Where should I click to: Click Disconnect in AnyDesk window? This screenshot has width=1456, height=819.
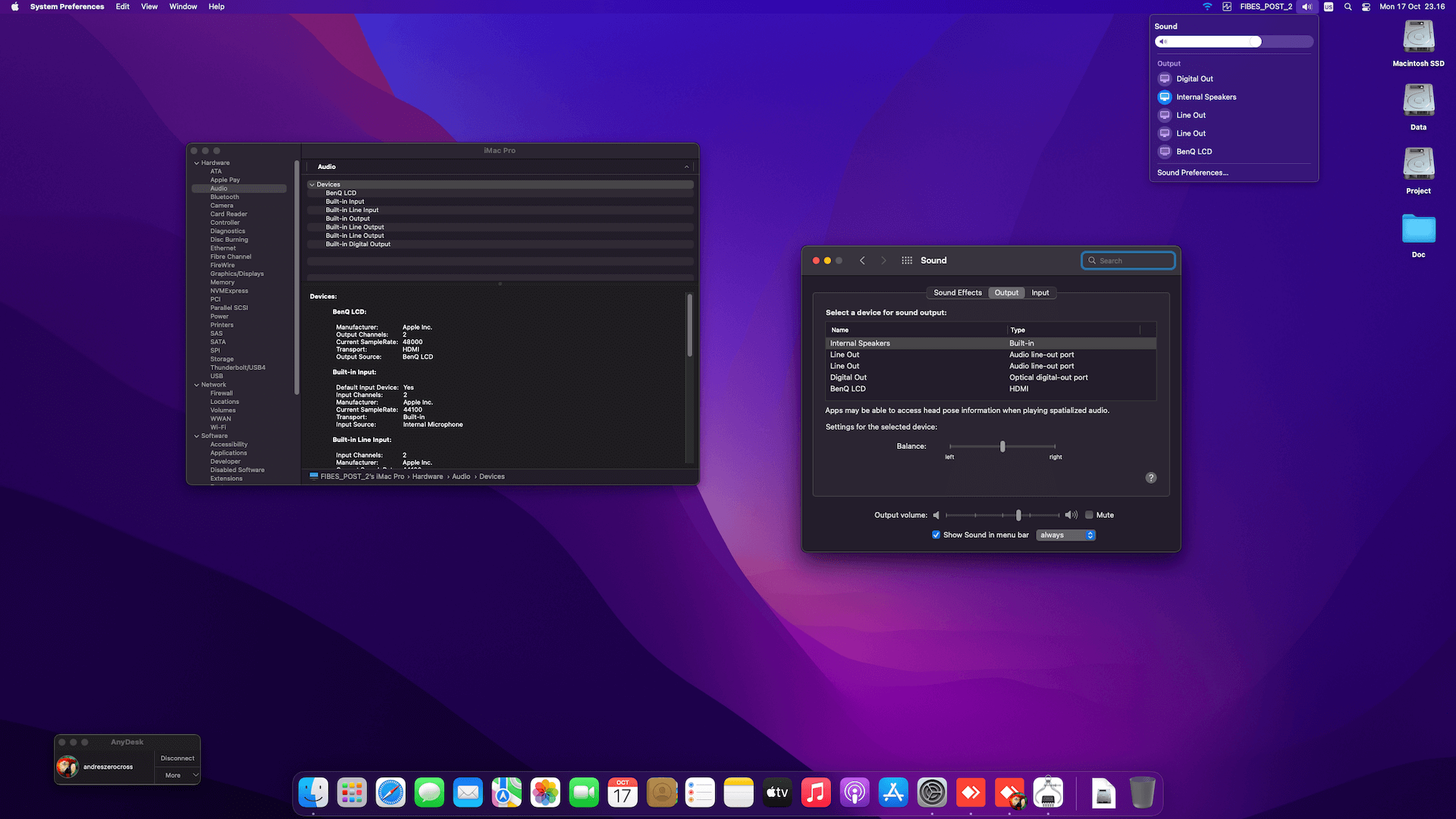click(x=177, y=758)
